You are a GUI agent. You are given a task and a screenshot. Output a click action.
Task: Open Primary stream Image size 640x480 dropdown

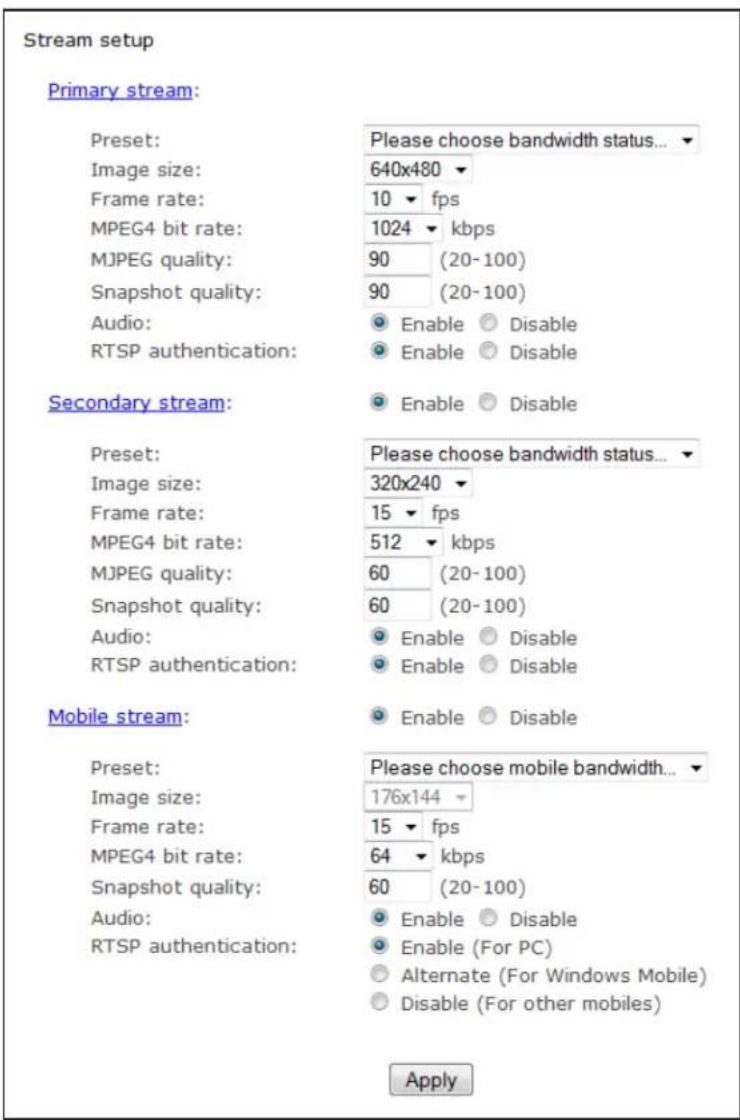418,170
